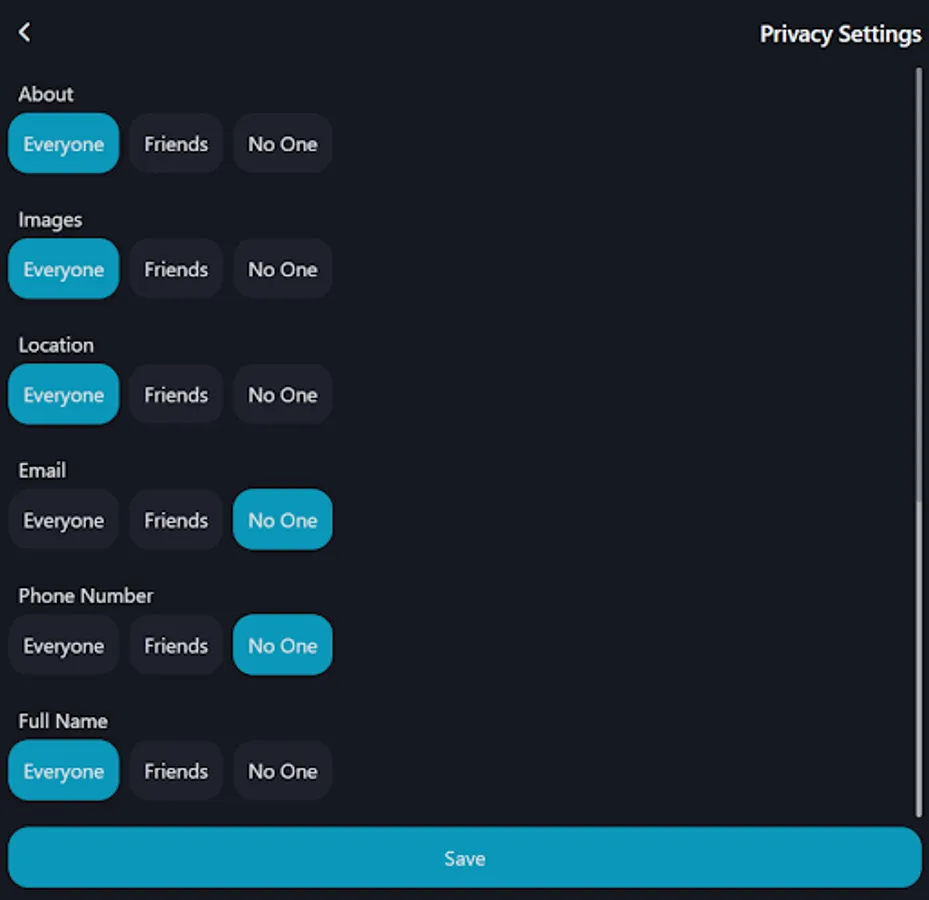Block Location visibility with No One
This screenshot has width=929, height=900.
coord(282,394)
